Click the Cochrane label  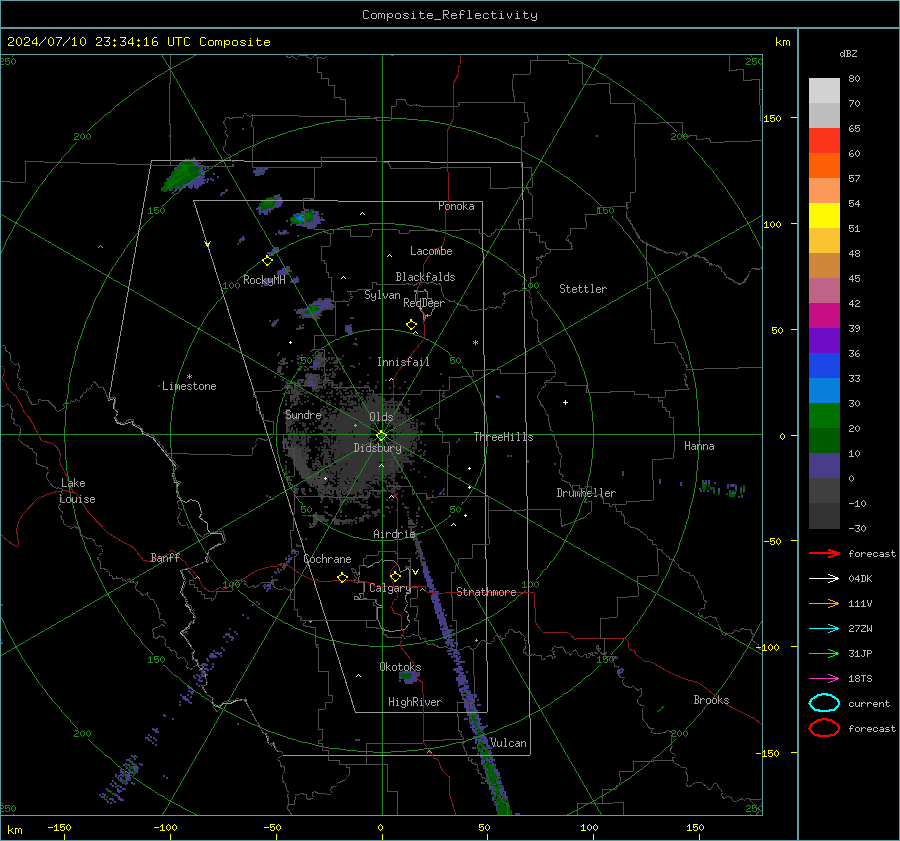point(327,559)
